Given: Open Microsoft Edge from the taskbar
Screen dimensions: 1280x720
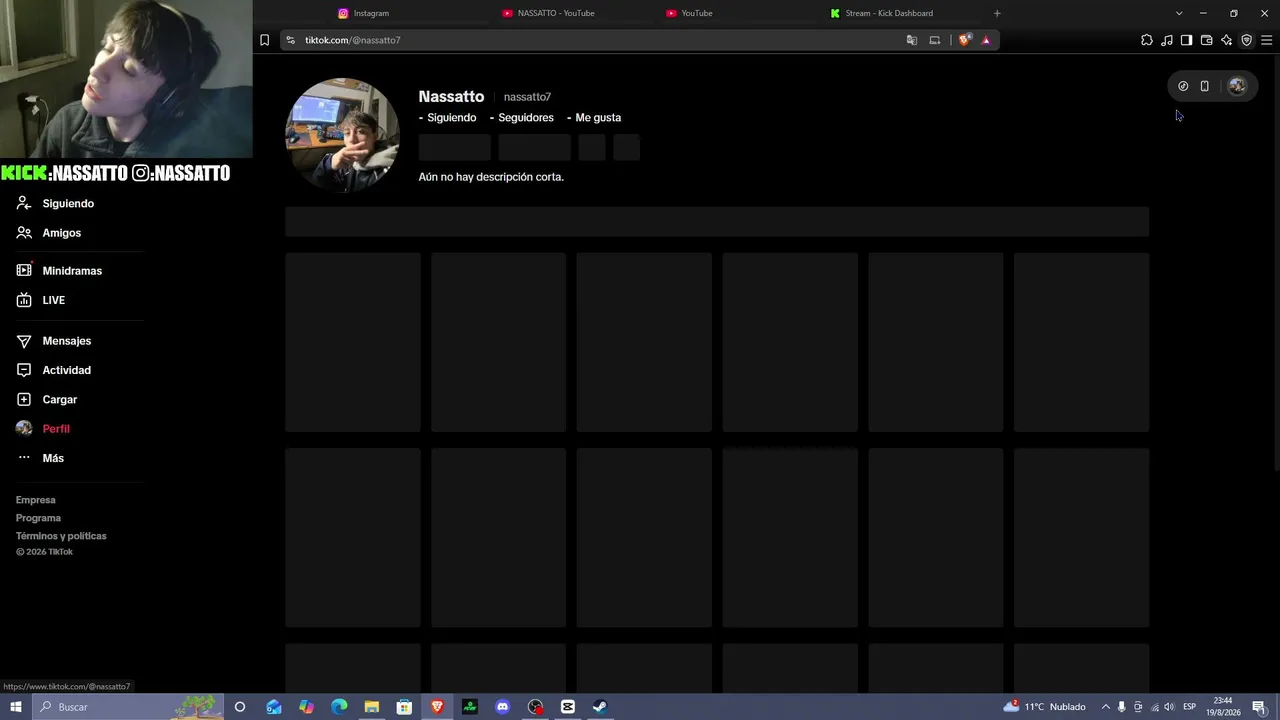Looking at the screenshot, I should pyautogui.click(x=339, y=707).
